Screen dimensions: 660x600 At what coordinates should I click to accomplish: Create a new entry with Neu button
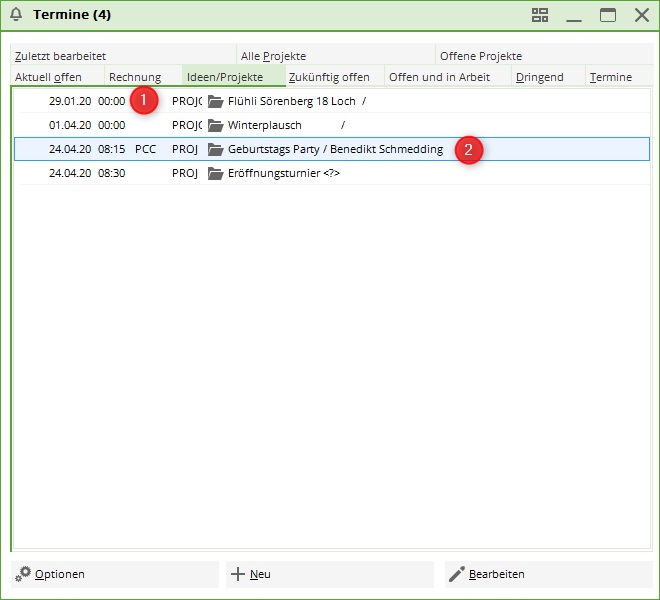(251, 574)
